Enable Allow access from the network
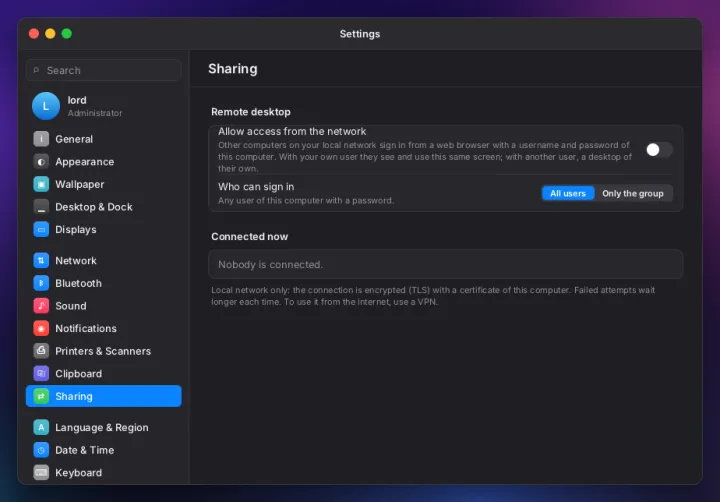 point(659,150)
